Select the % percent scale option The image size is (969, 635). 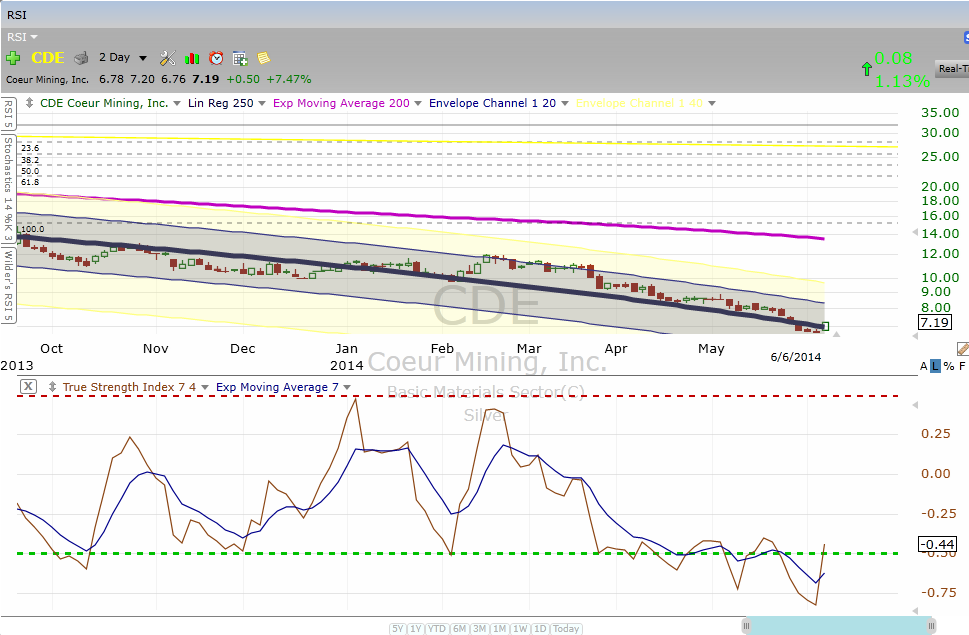pyautogui.click(x=949, y=366)
